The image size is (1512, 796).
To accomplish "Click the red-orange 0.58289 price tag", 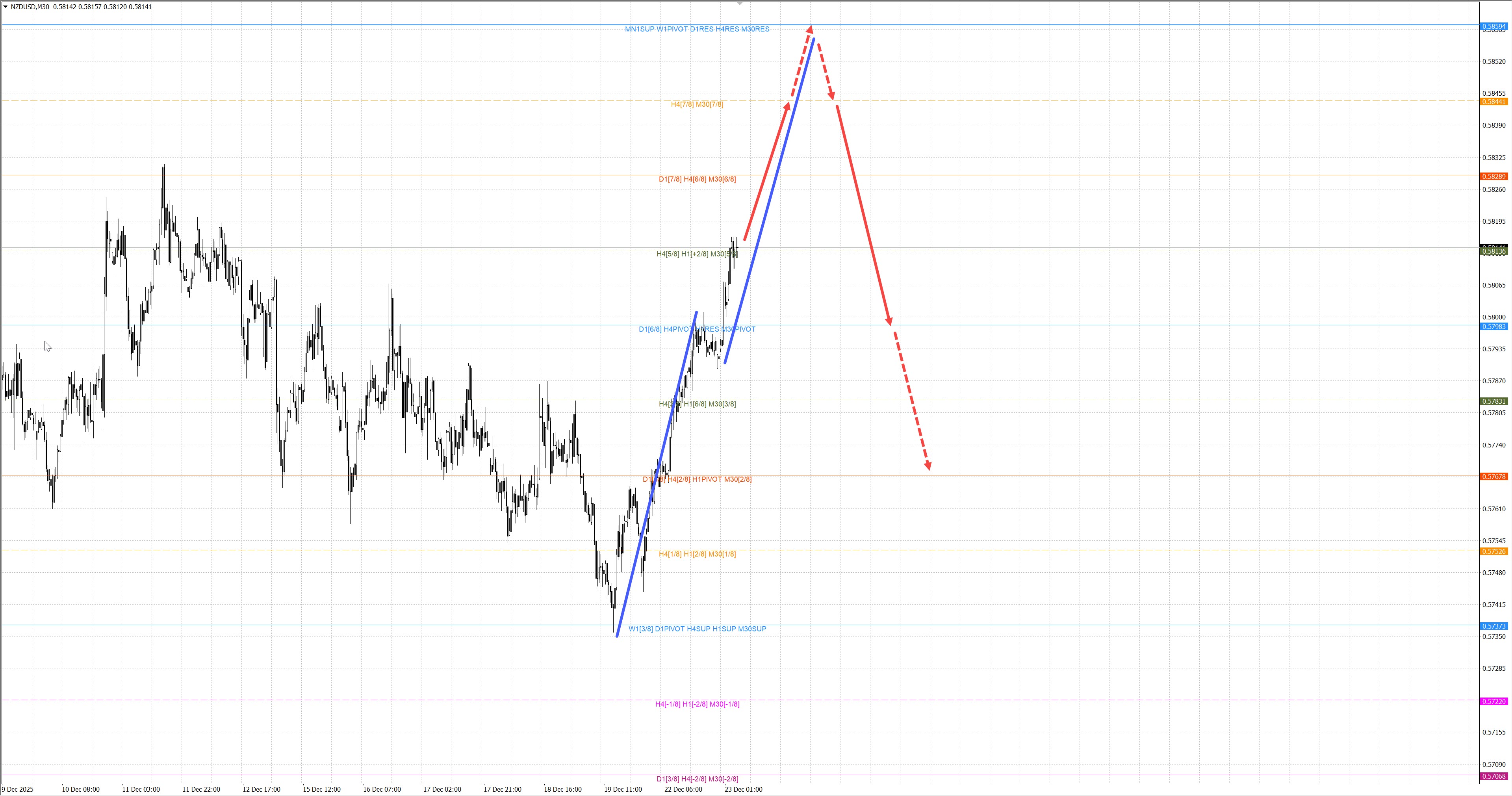I will click(x=1494, y=177).
